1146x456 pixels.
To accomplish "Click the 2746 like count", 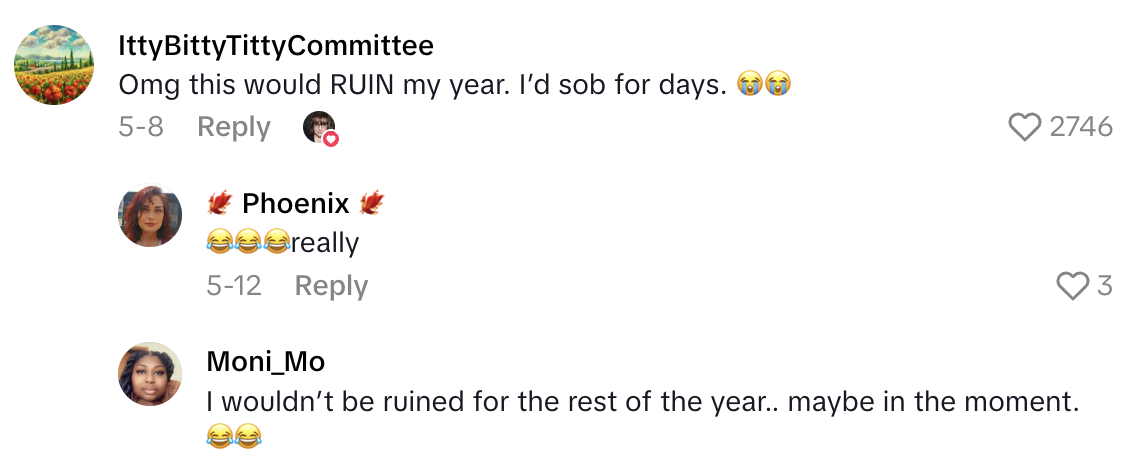I will pos(1081,127).
